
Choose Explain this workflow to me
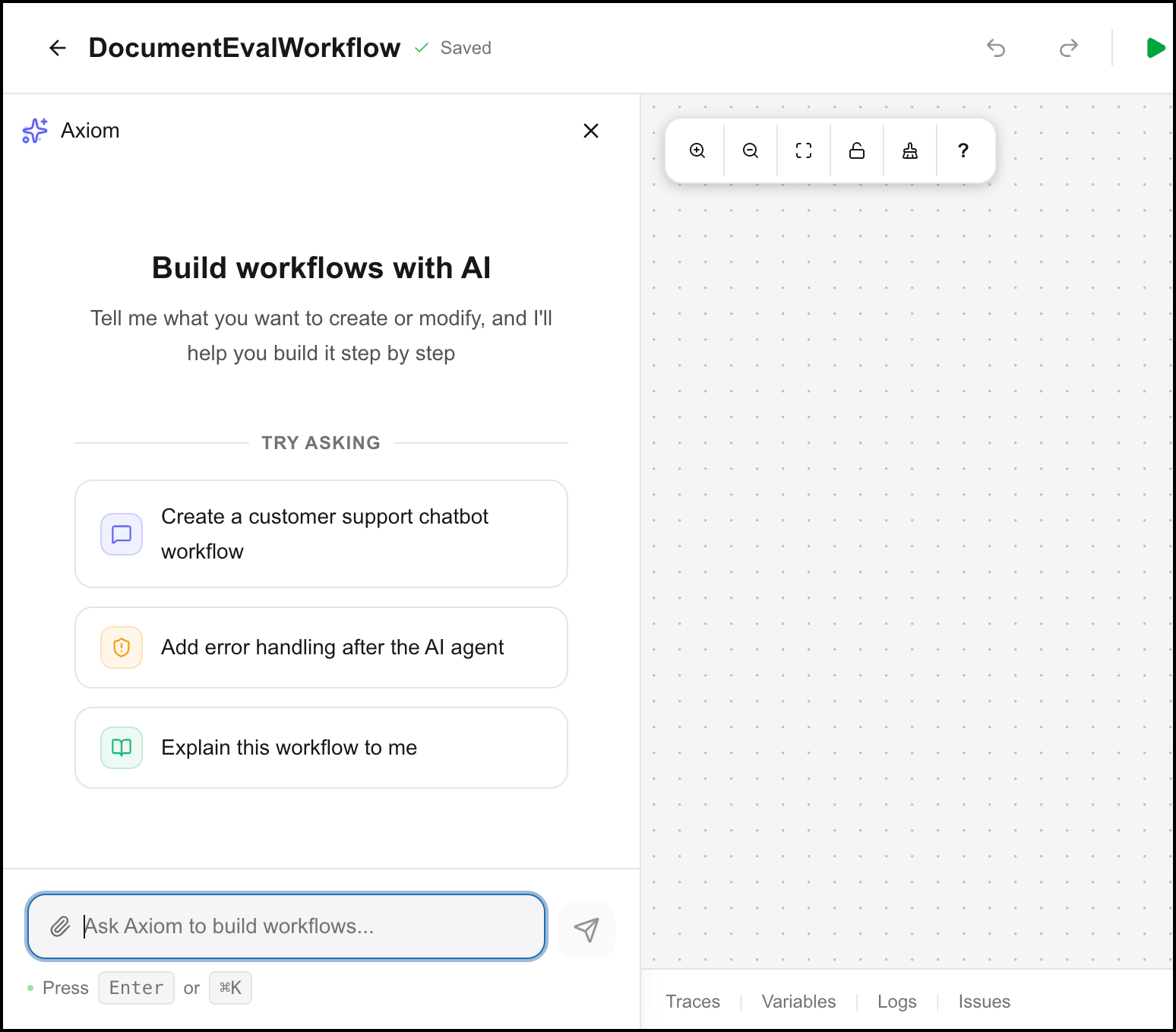pyautogui.click(x=321, y=748)
